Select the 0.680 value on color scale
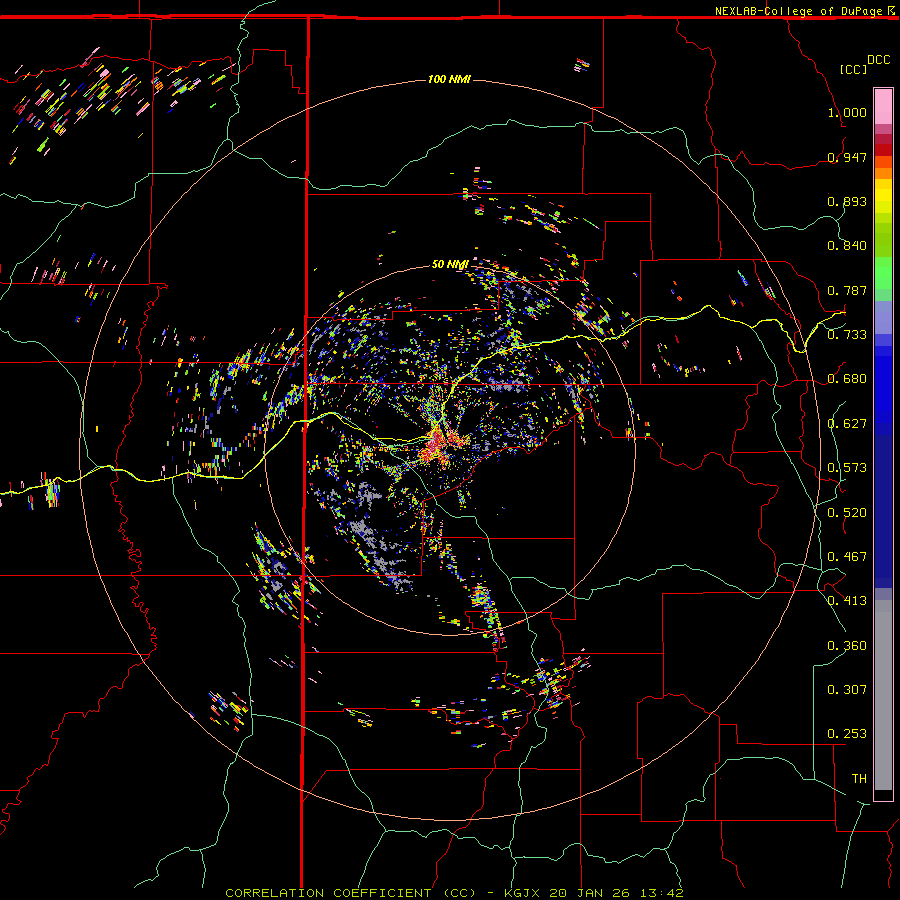 click(847, 379)
